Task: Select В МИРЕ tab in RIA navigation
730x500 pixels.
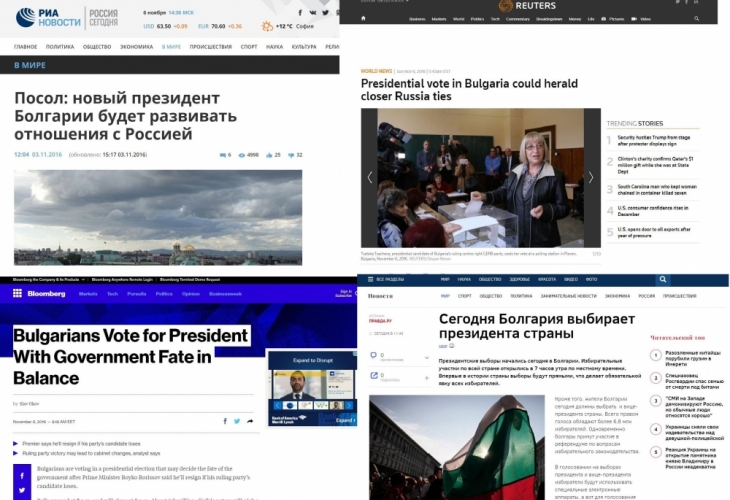Action: pyautogui.click(x=171, y=47)
